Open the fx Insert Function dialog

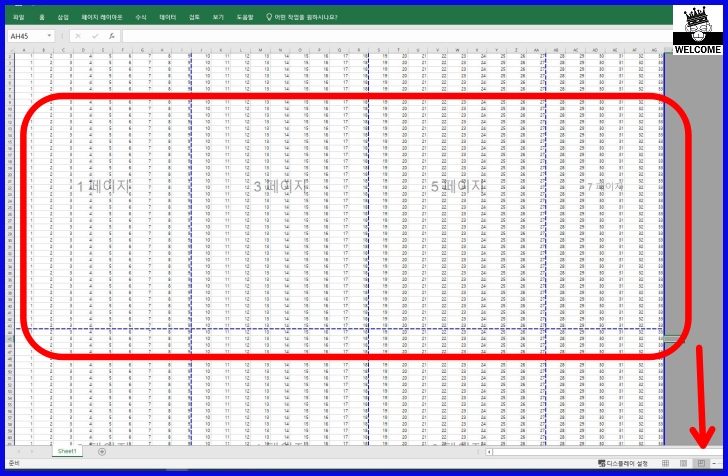pos(112,36)
